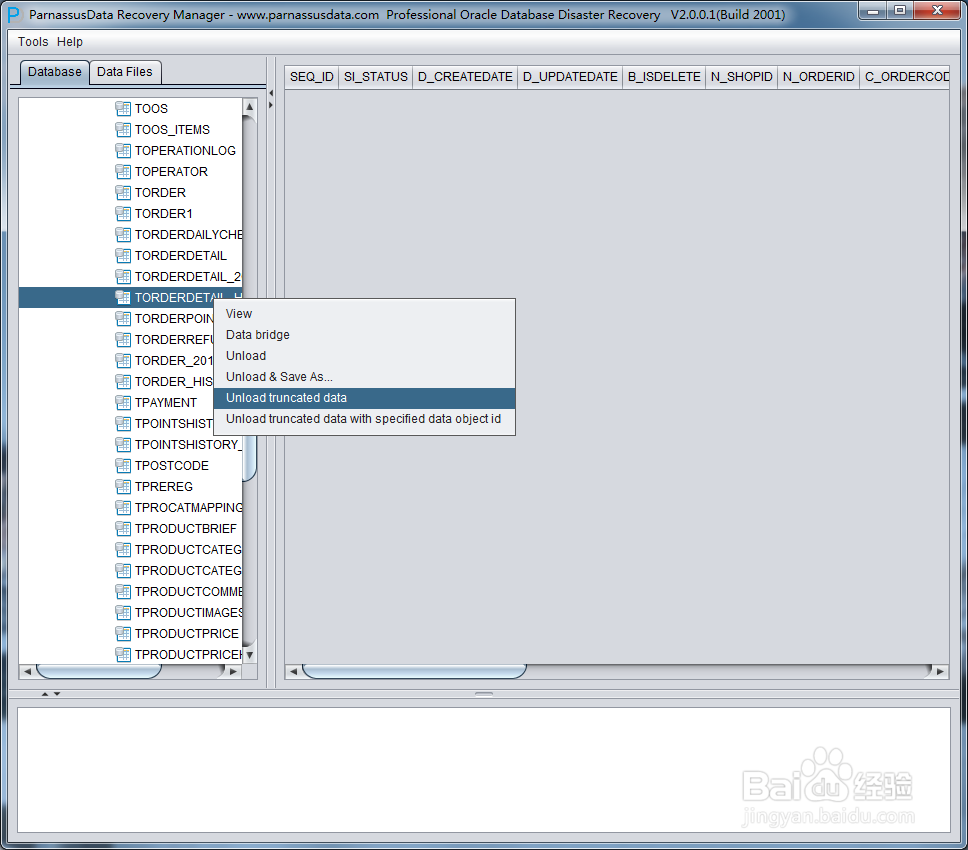Choose Data bridge from the context menu

[x=364, y=335]
